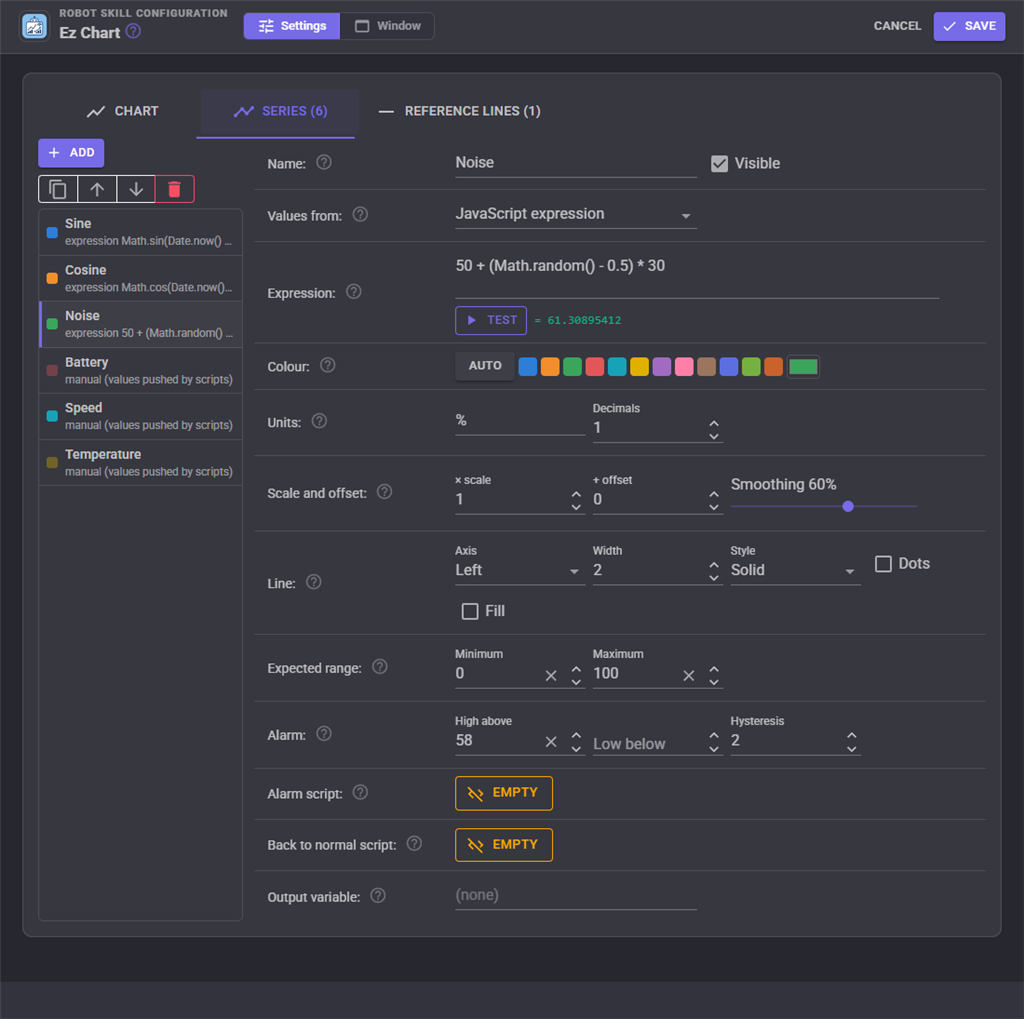Select the Sine series in the list
The image size is (1024, 1019).
tap(140, 232)
